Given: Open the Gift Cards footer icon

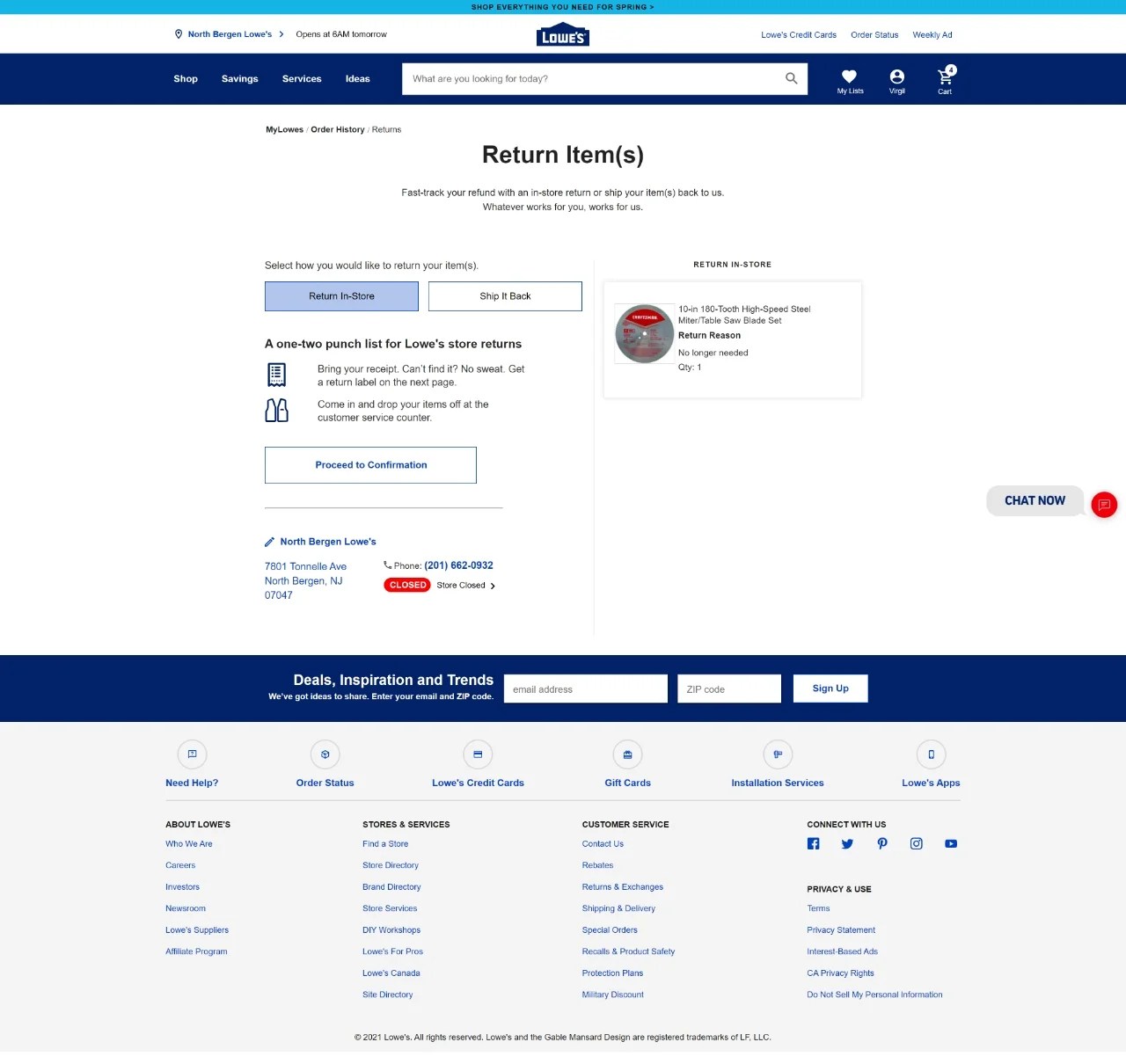Looking at the screenshot, I should click(x=627, y=754).
